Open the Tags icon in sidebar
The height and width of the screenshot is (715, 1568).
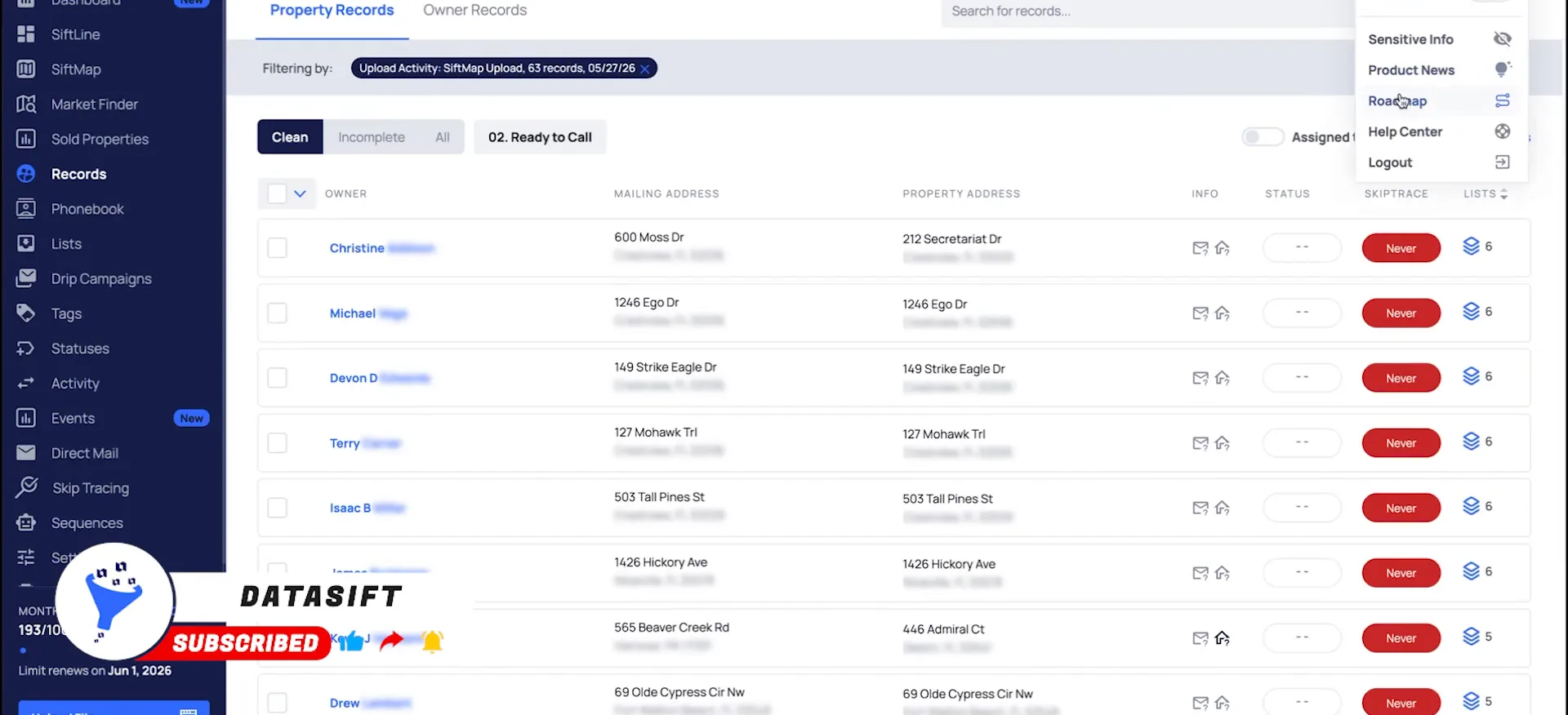point(26,313)
